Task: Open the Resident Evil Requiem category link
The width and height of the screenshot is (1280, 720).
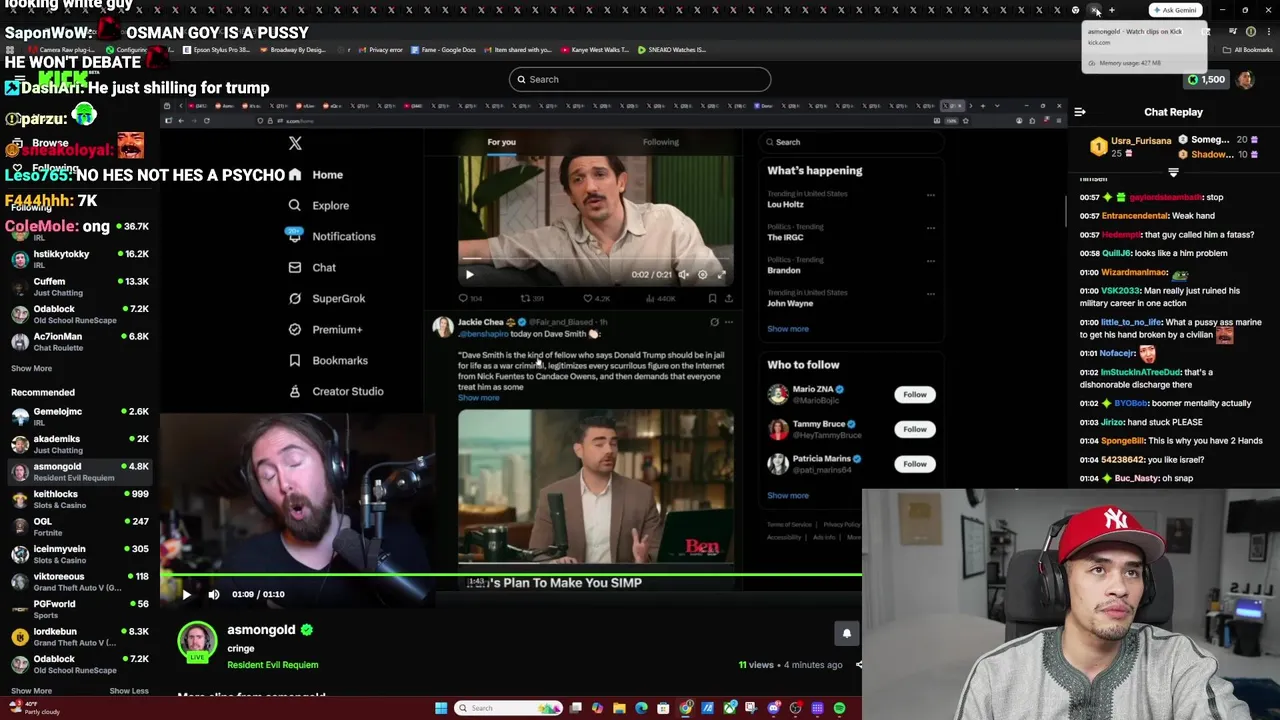Action: pos(272,665)
